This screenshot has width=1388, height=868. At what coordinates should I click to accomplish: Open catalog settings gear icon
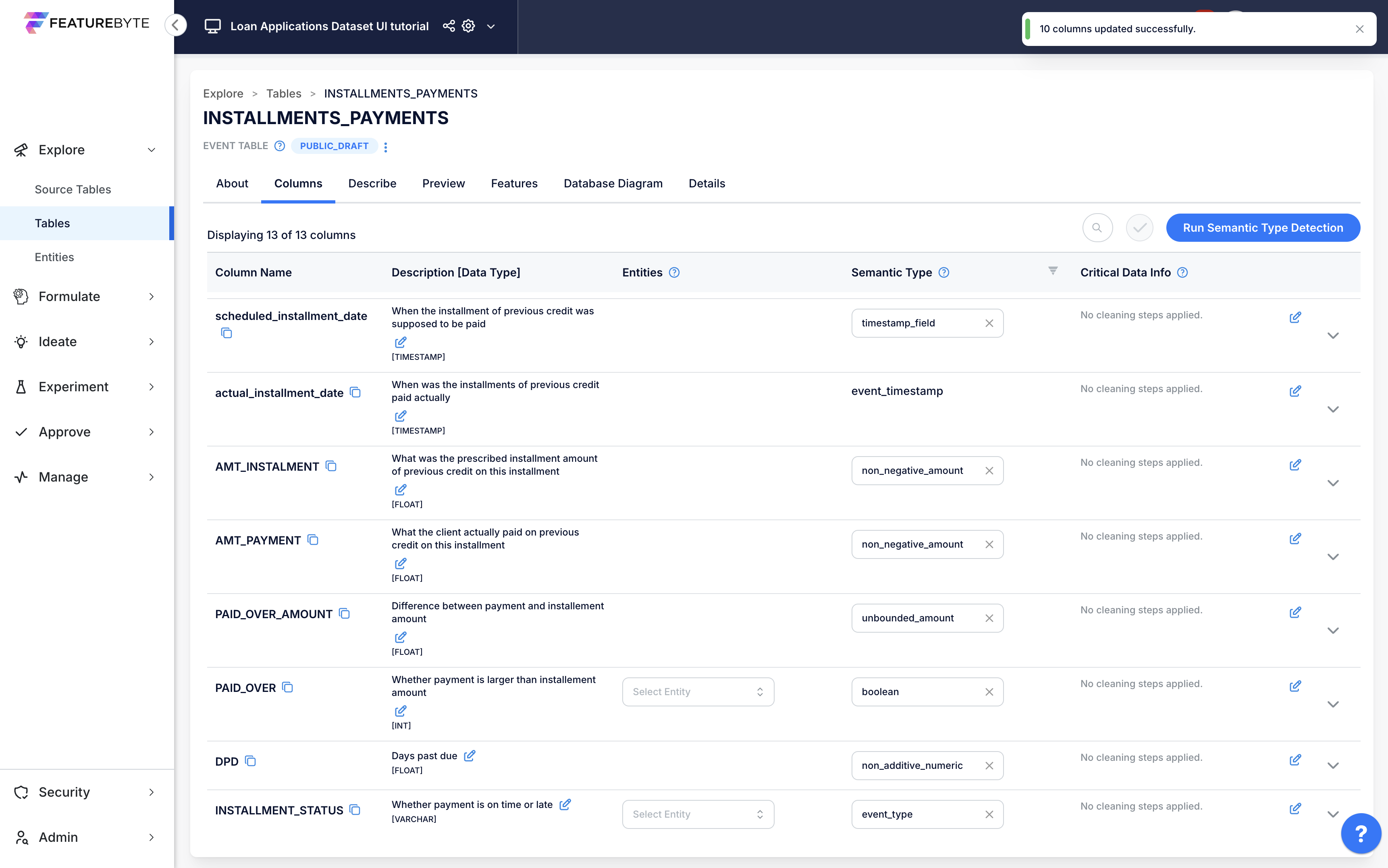point(468,26)
